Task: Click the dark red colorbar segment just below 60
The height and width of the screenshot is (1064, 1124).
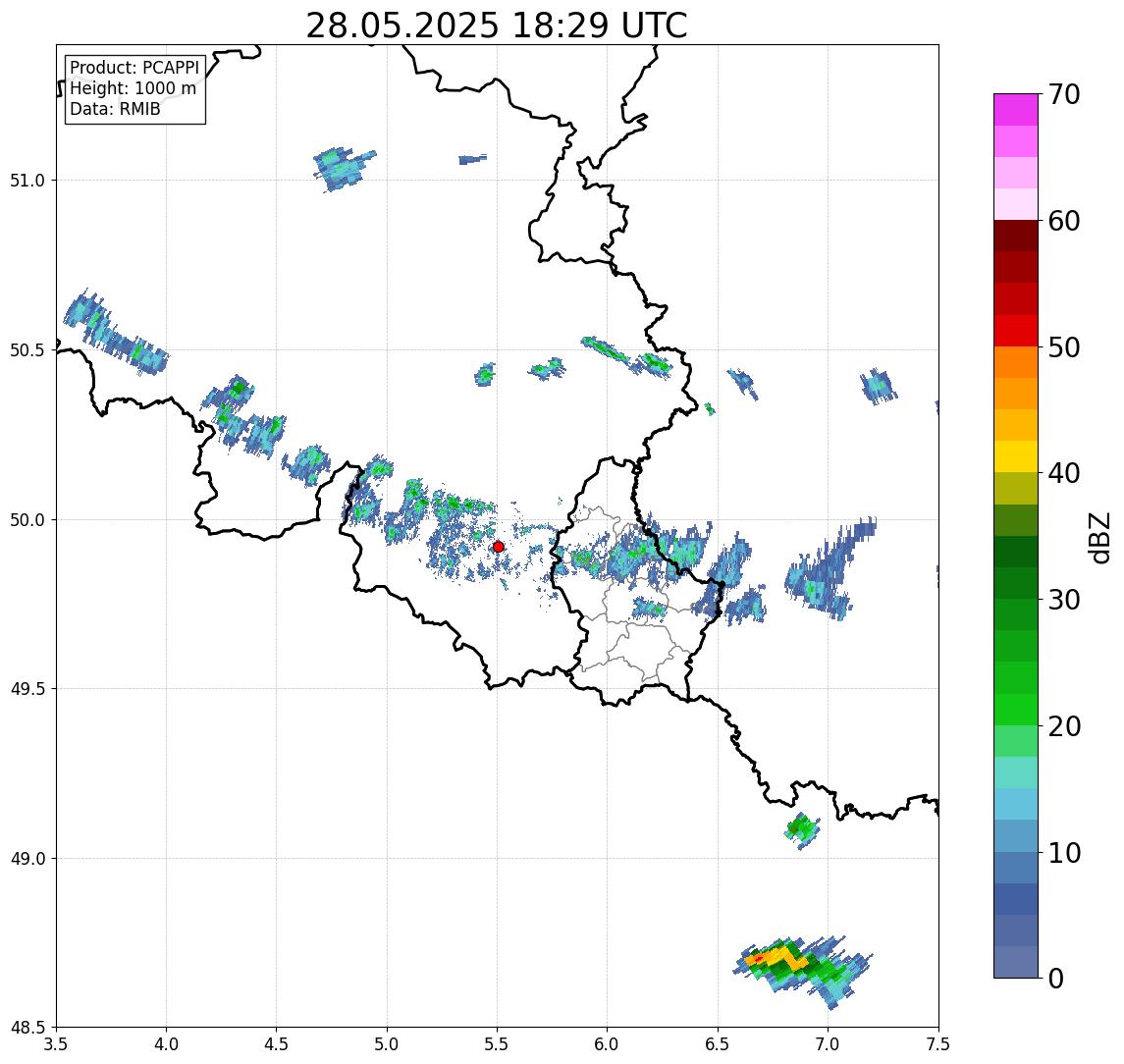Action: point(1016,236)
